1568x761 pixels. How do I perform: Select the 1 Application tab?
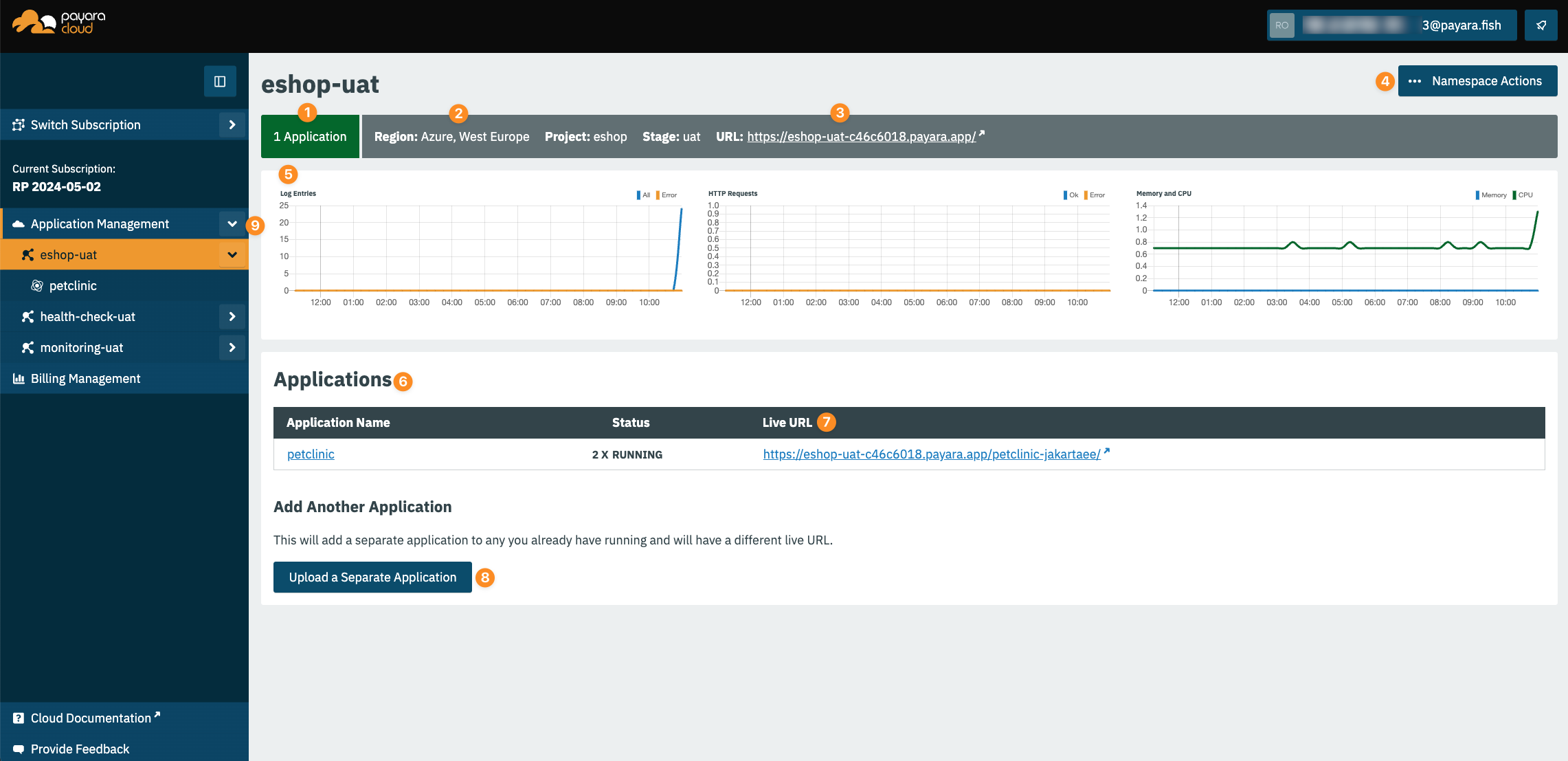coord(310,137)
